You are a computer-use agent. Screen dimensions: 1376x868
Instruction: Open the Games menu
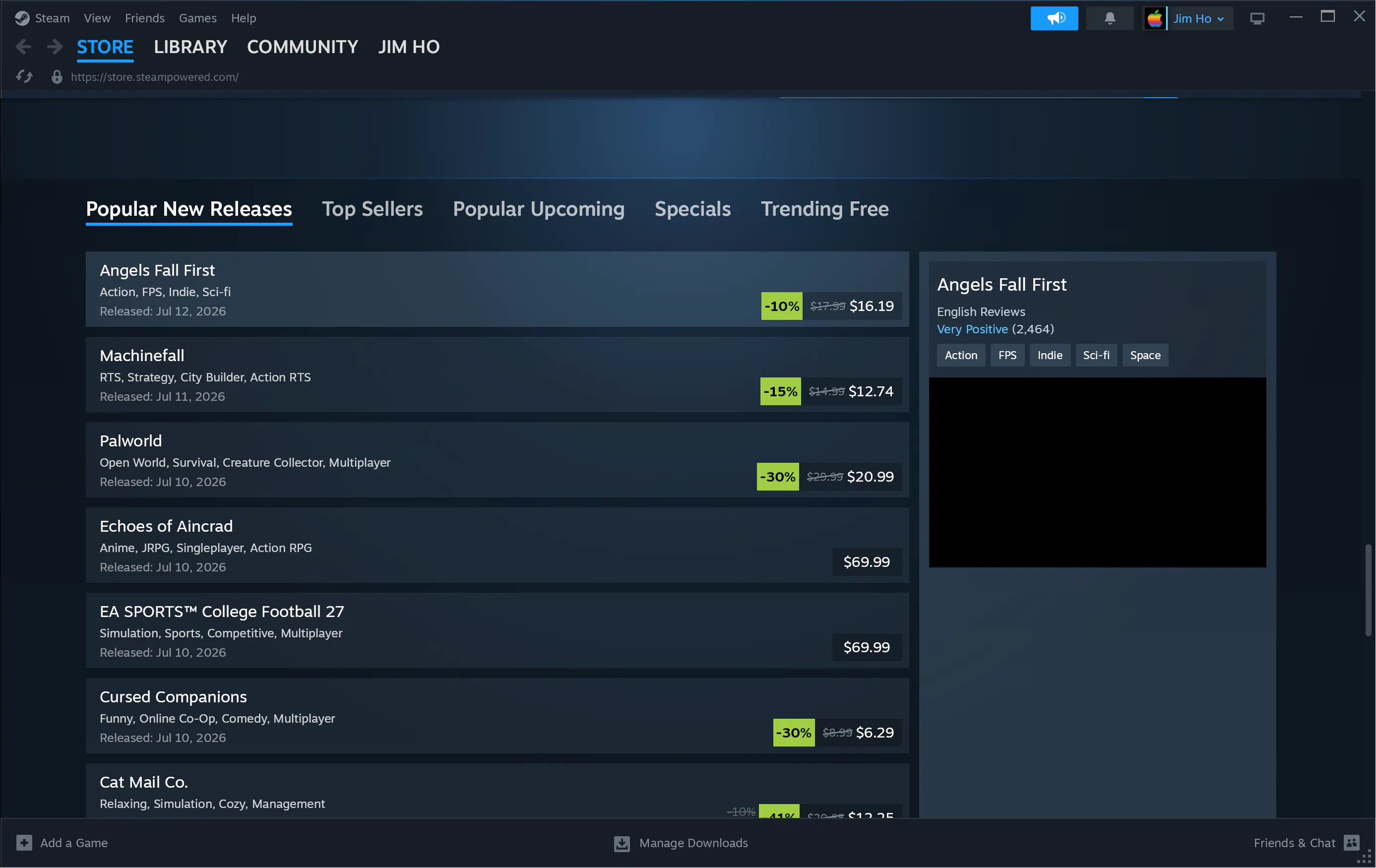[198, 18]
